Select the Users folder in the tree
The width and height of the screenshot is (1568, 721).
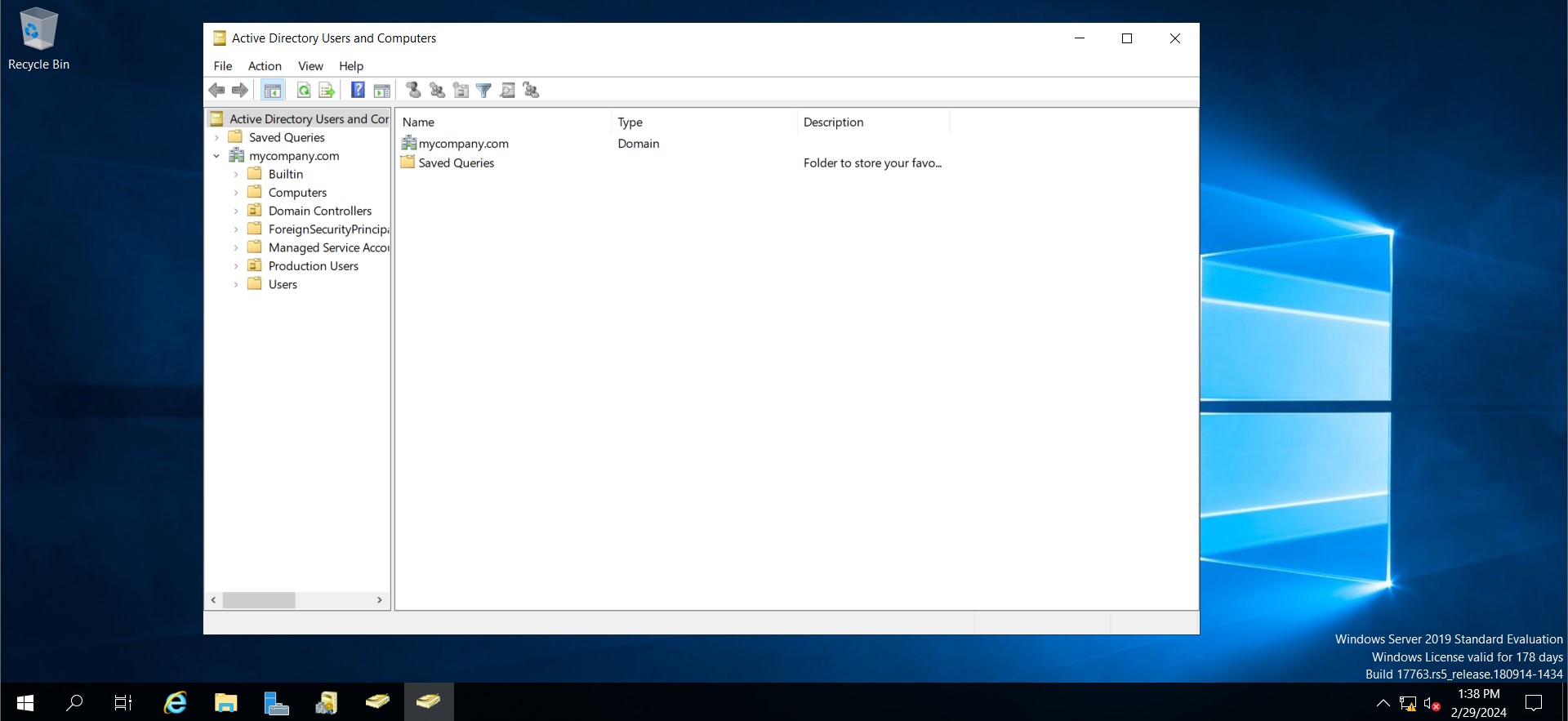(283, 285)
